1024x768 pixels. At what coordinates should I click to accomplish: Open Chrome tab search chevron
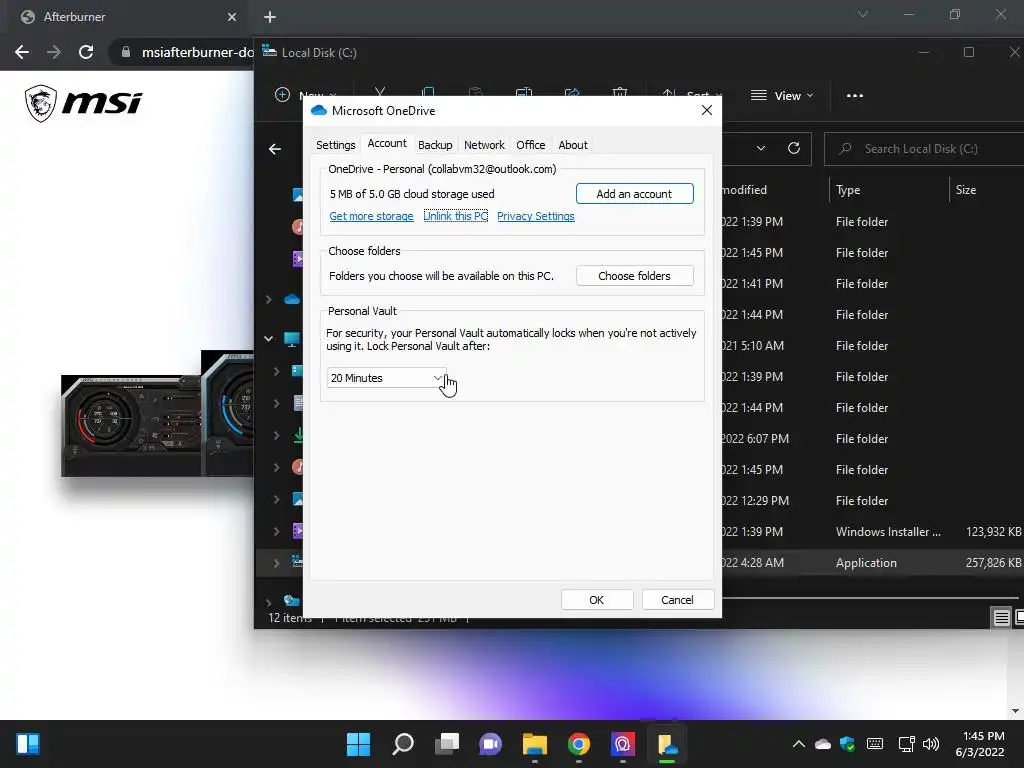coord(863,14)
